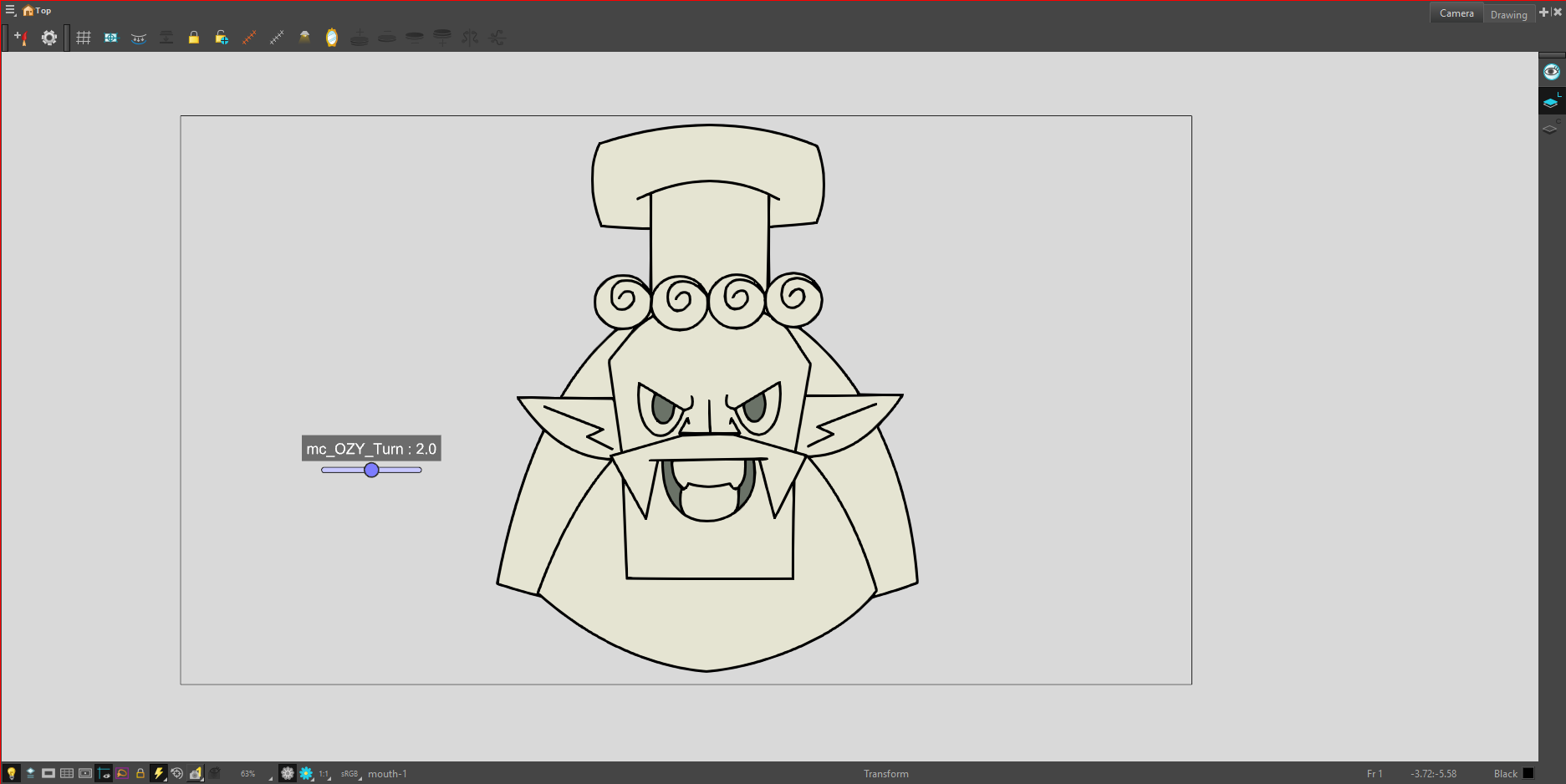Click the layer stack plus-above icon
The height and width of the screenshot is (784, 1566).
point(360,38)
